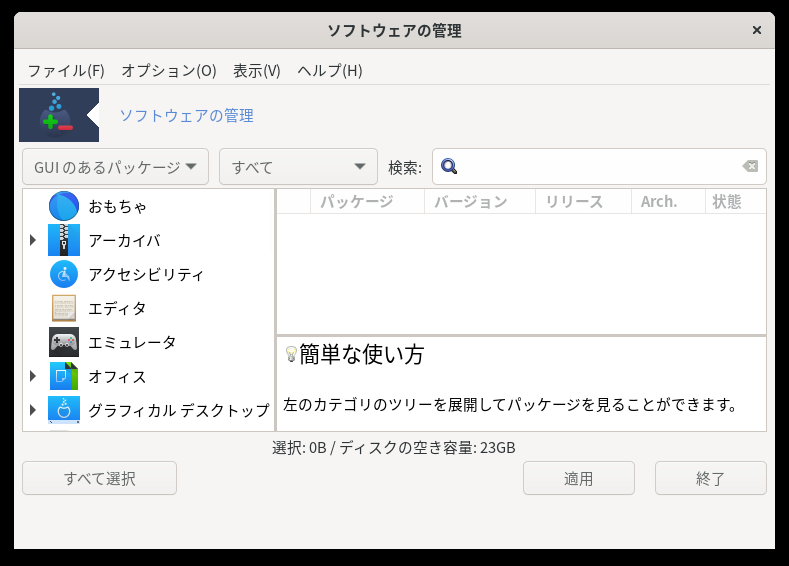Open the 表示(V) menu
789x566 pixels.
point(257,71)
